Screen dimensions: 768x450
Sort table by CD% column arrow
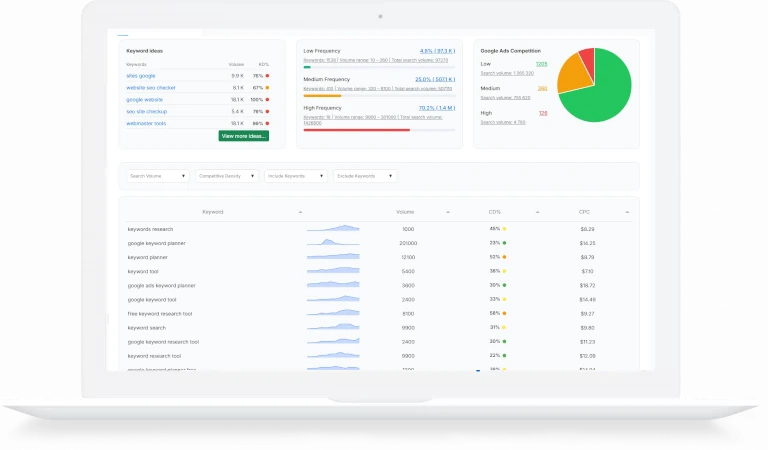[x=537, y=212]
